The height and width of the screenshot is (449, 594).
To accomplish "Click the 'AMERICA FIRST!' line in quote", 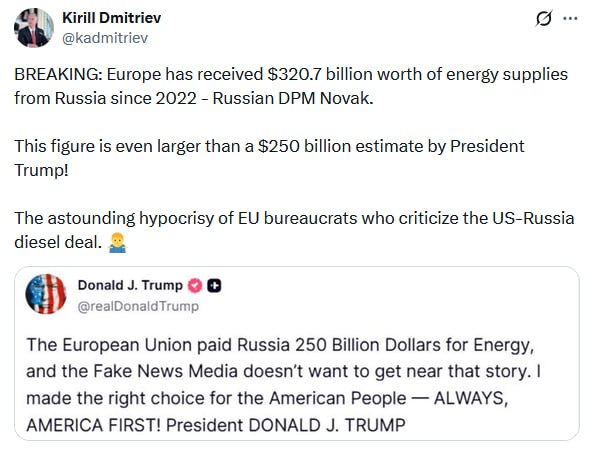I will [x=216, y=425].
